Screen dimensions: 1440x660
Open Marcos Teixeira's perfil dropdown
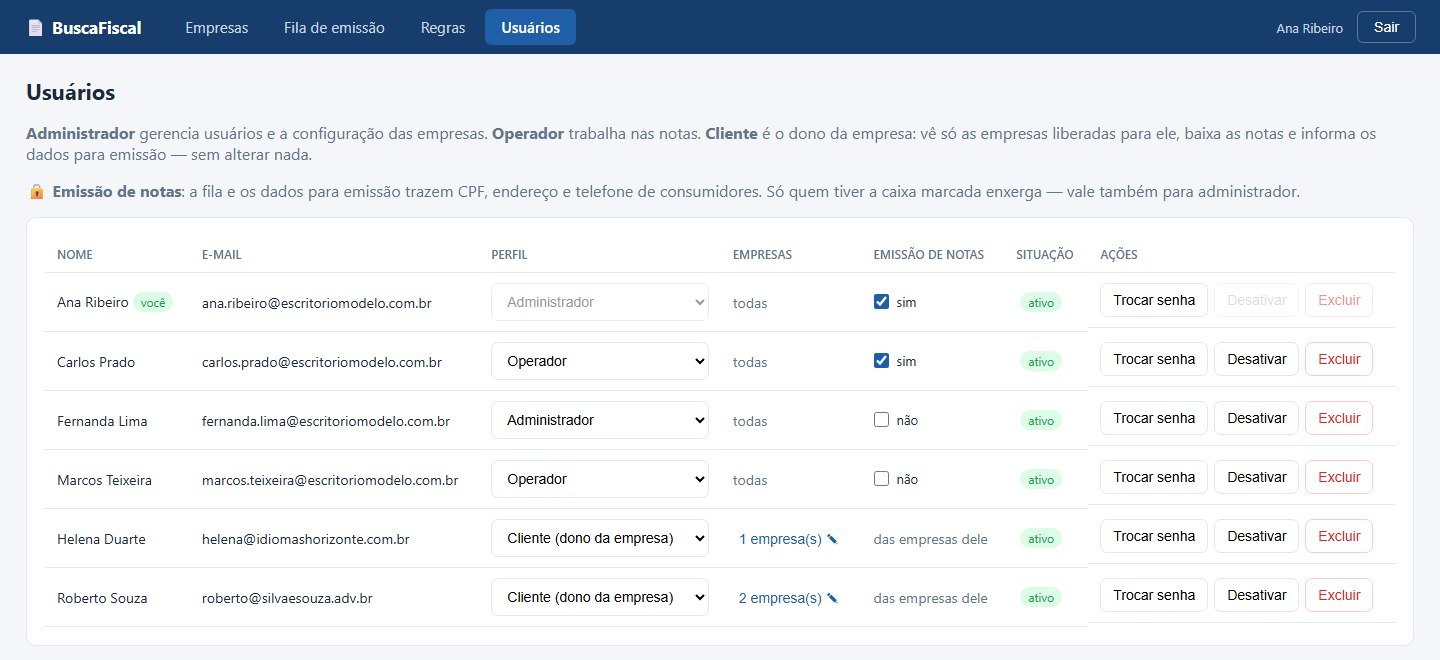tap(600, 479)
